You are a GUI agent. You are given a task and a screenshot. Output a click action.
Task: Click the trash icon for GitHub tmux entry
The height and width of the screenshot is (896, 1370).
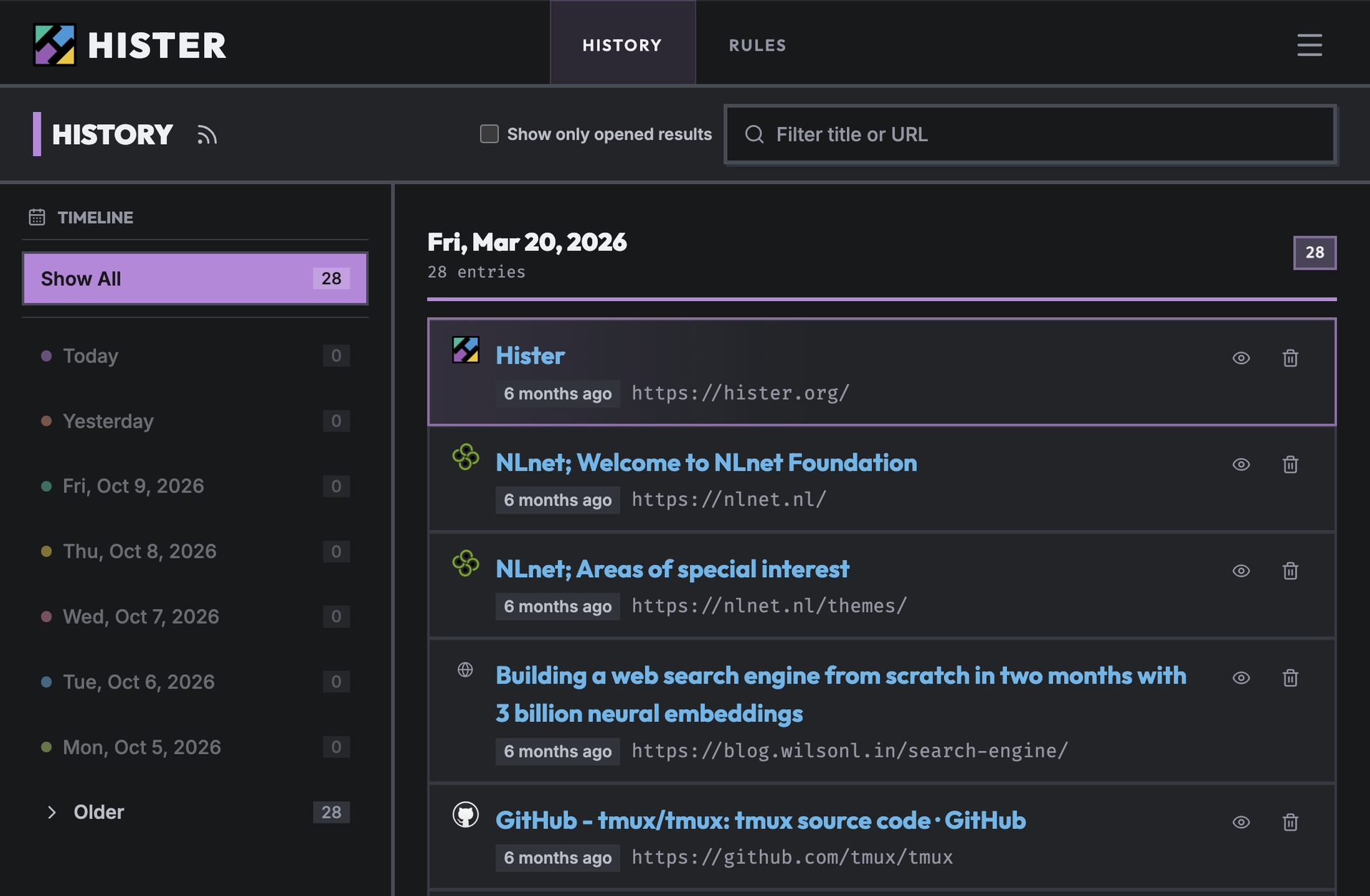click(x=1290, y=823)
